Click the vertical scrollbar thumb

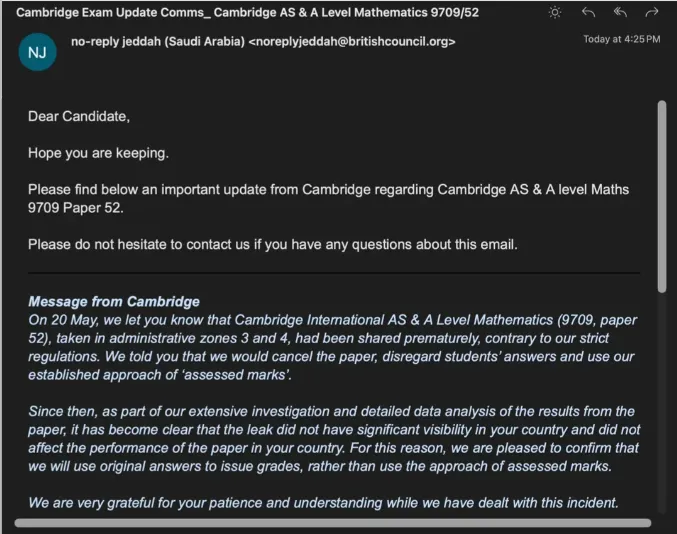point(661,196)
